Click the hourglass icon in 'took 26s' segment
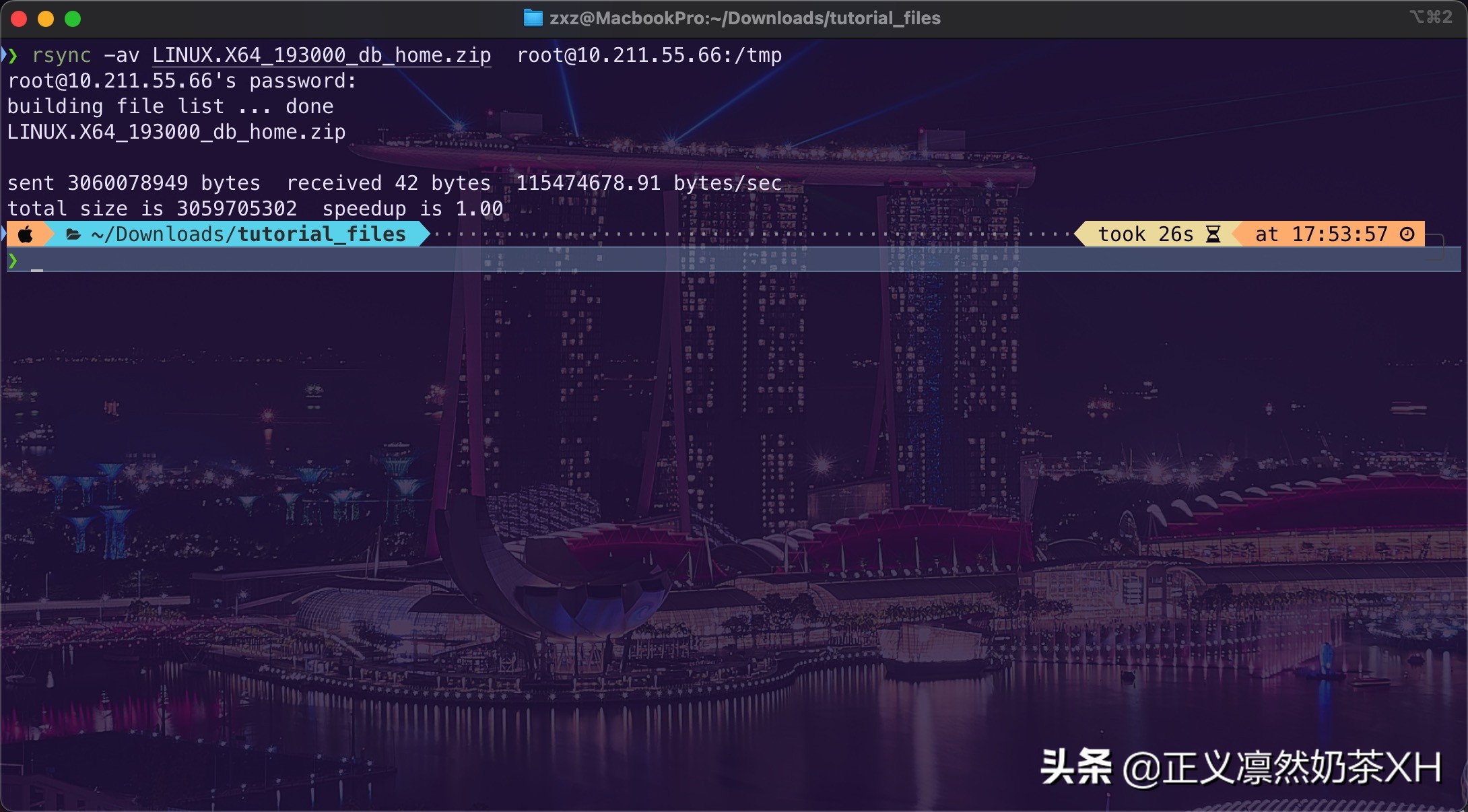The image size is (1468, 812). (x=1212, y=234)
